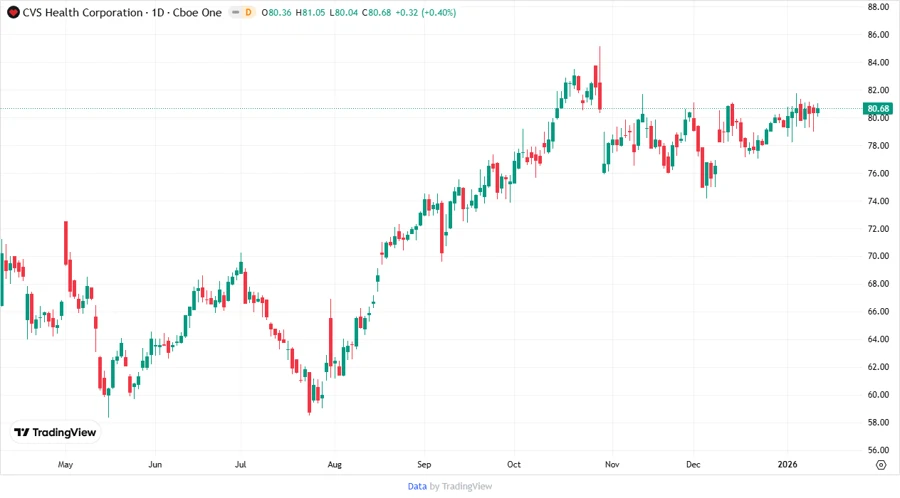Click the Aug label on time axis

point(335,465)
